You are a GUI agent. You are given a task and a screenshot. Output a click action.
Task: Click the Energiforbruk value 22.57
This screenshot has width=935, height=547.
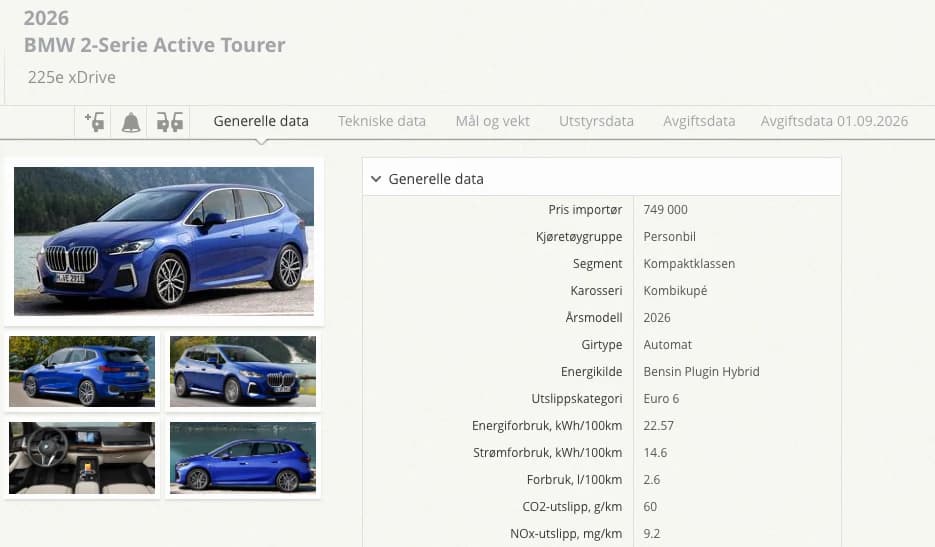click(x=658, y=426)
